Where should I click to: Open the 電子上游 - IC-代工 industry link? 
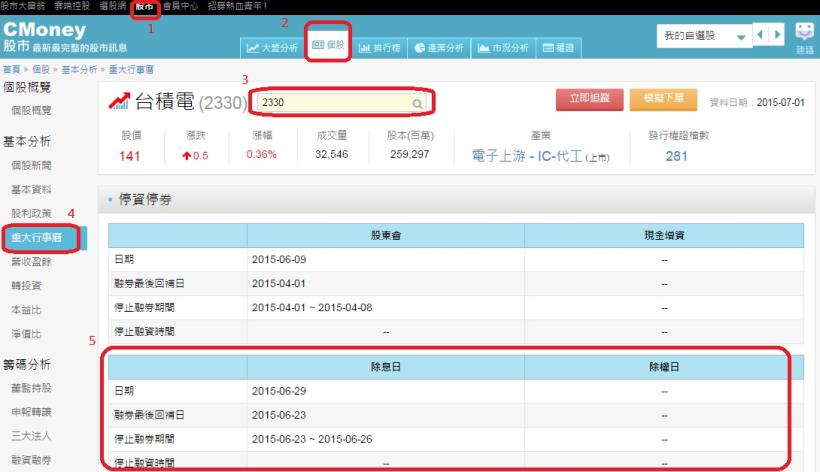pyautogui.click(x=527, y=156)
